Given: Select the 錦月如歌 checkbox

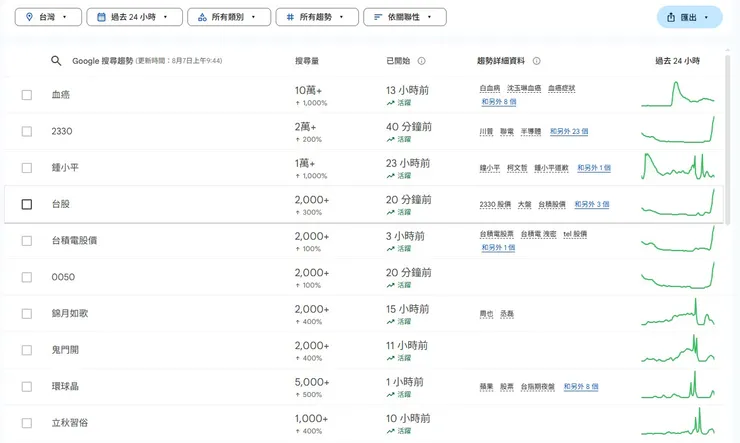Looking at the screenshot, I should coord(27,314).
